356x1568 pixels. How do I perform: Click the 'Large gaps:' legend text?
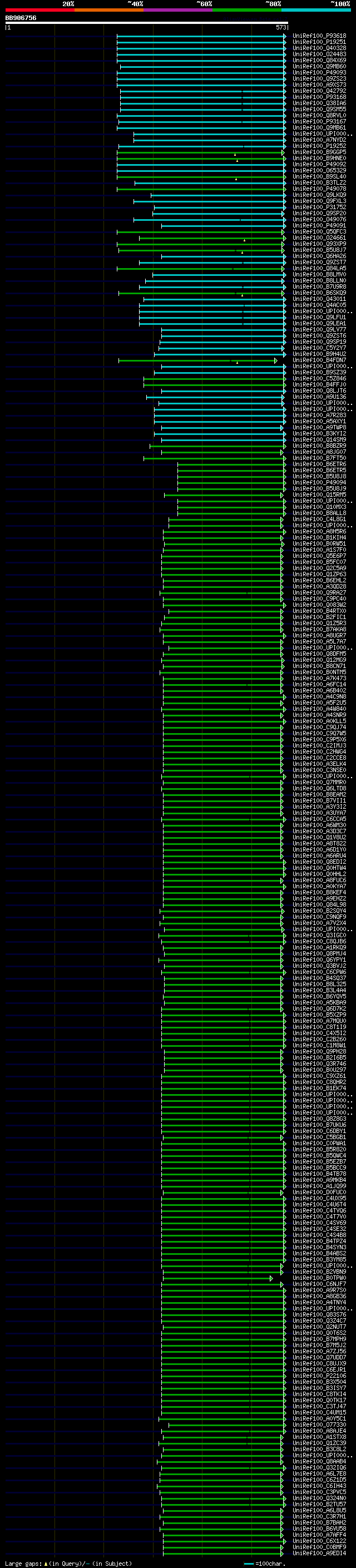point(23,1562)
